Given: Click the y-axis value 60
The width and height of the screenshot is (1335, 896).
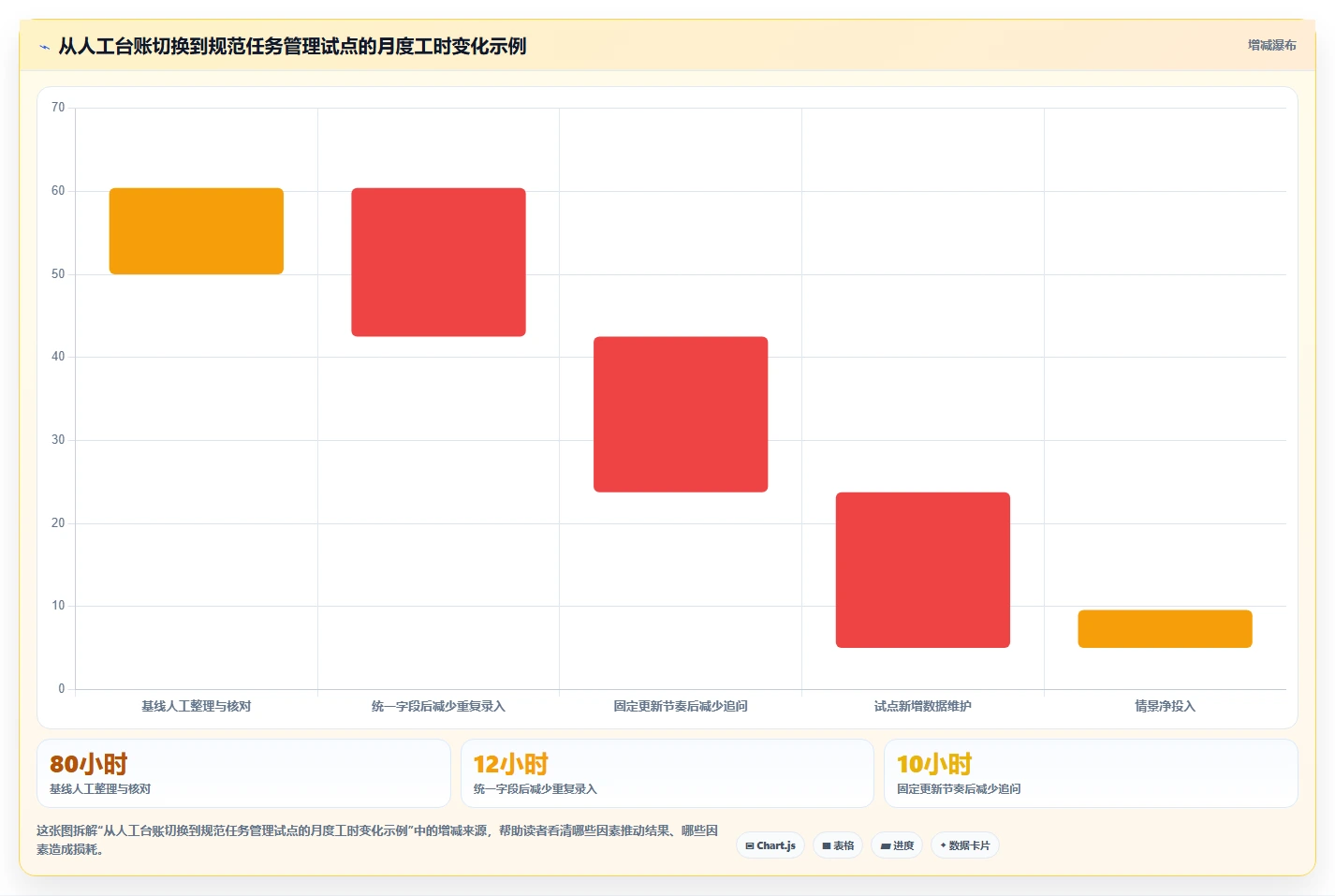Looking at the screenshot, I should click(58, 191).
